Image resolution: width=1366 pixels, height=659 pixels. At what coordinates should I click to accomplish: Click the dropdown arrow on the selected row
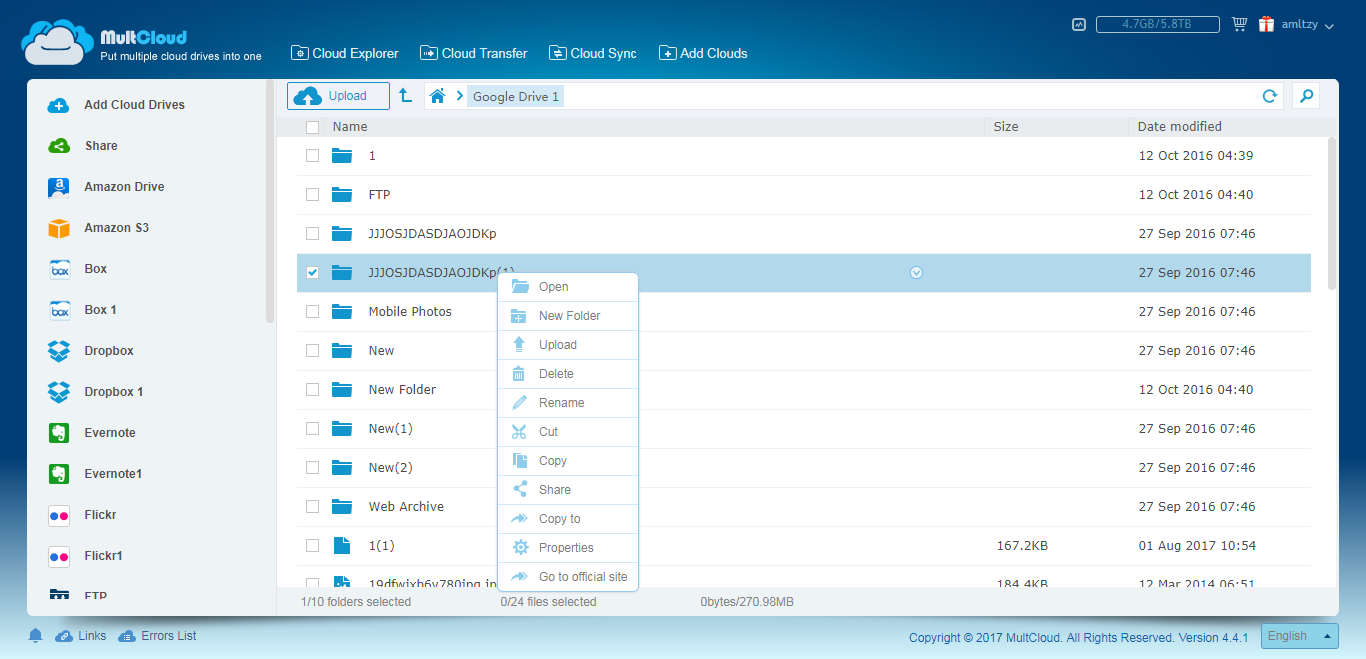917,273
